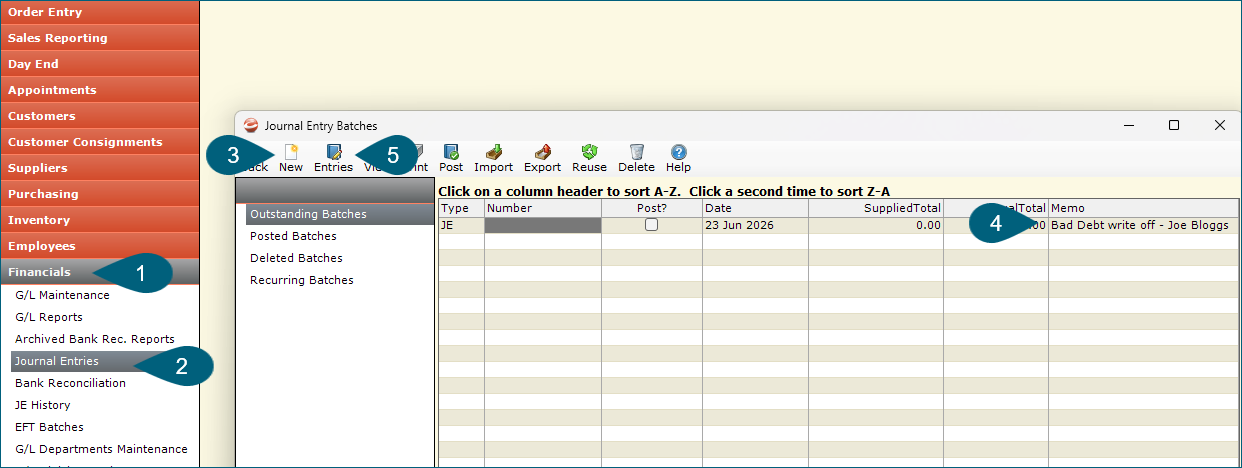The image size is (1242, 468).
Task: Click the Post toolbar icon
Action: [x=451, y=158]
